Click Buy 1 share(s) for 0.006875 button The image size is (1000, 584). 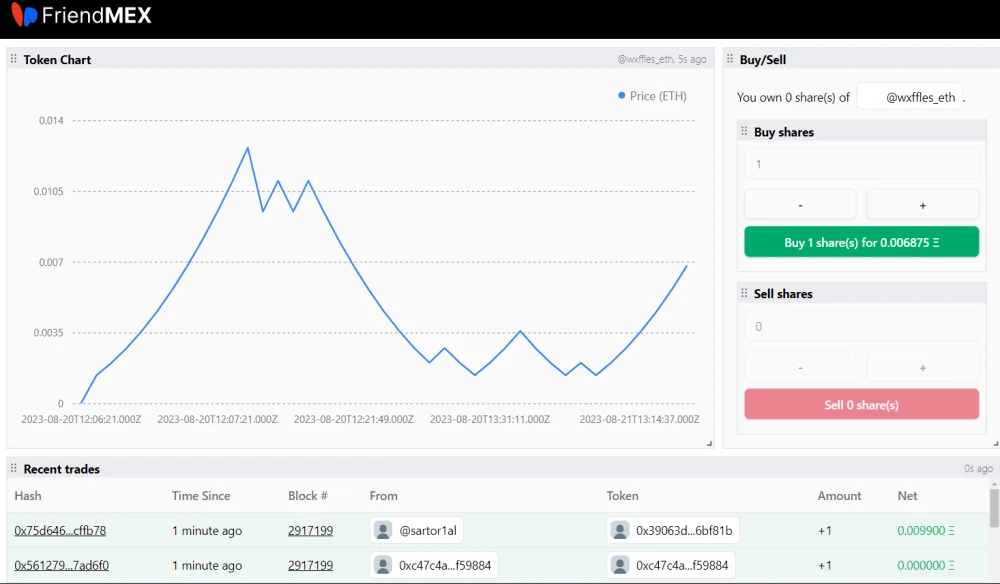coord(862,242)
